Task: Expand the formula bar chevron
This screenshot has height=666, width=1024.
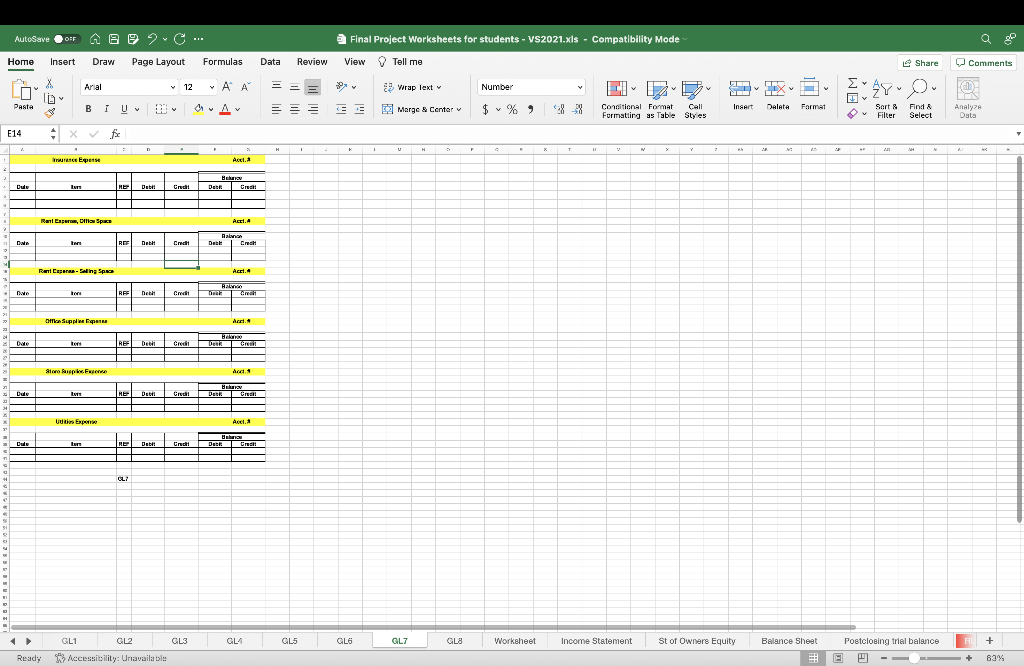Action: click(x=1018, y=134)
